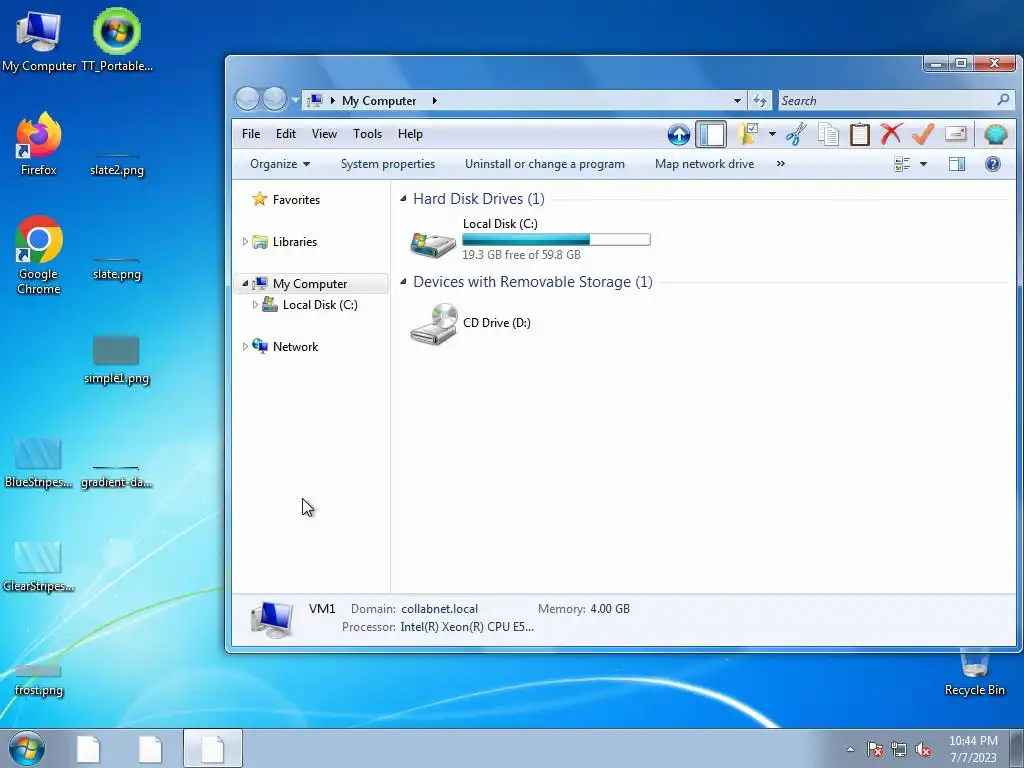Click the Forward navigation button
This screenshot has height=768, width=1024.
274,99
